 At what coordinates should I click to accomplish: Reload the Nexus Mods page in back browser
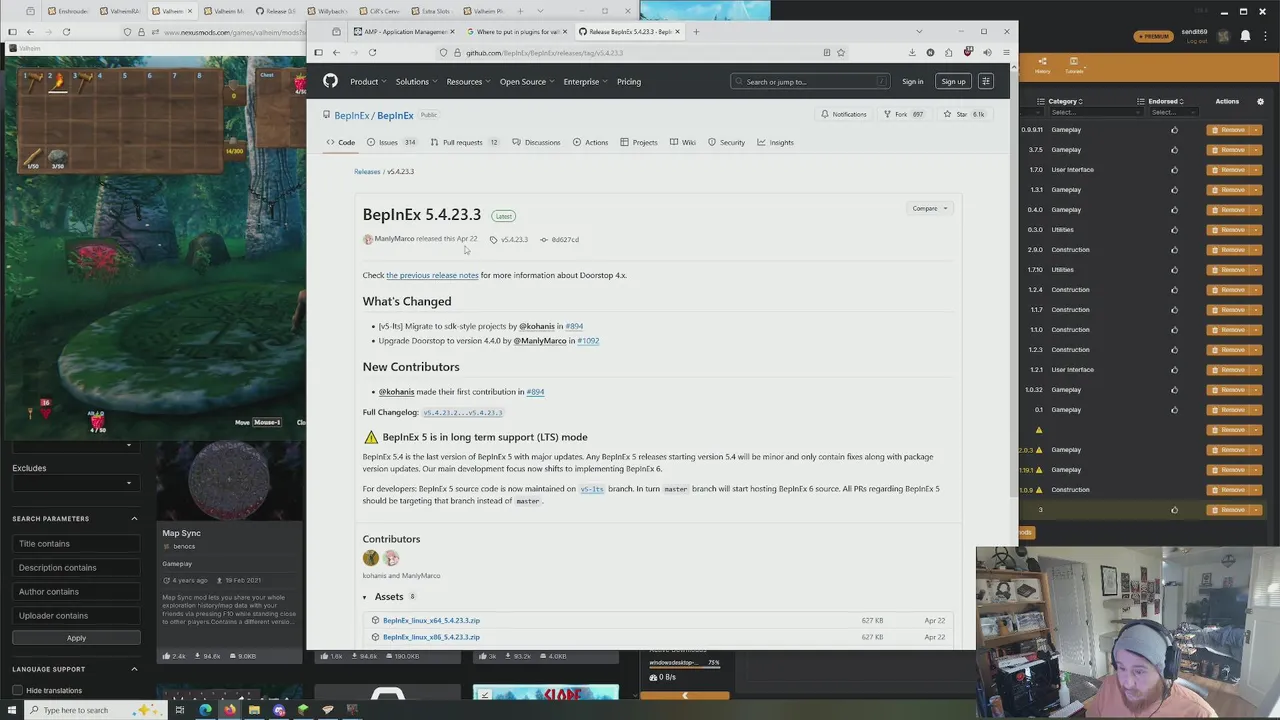pyautogui.click(x=66, y=32)
